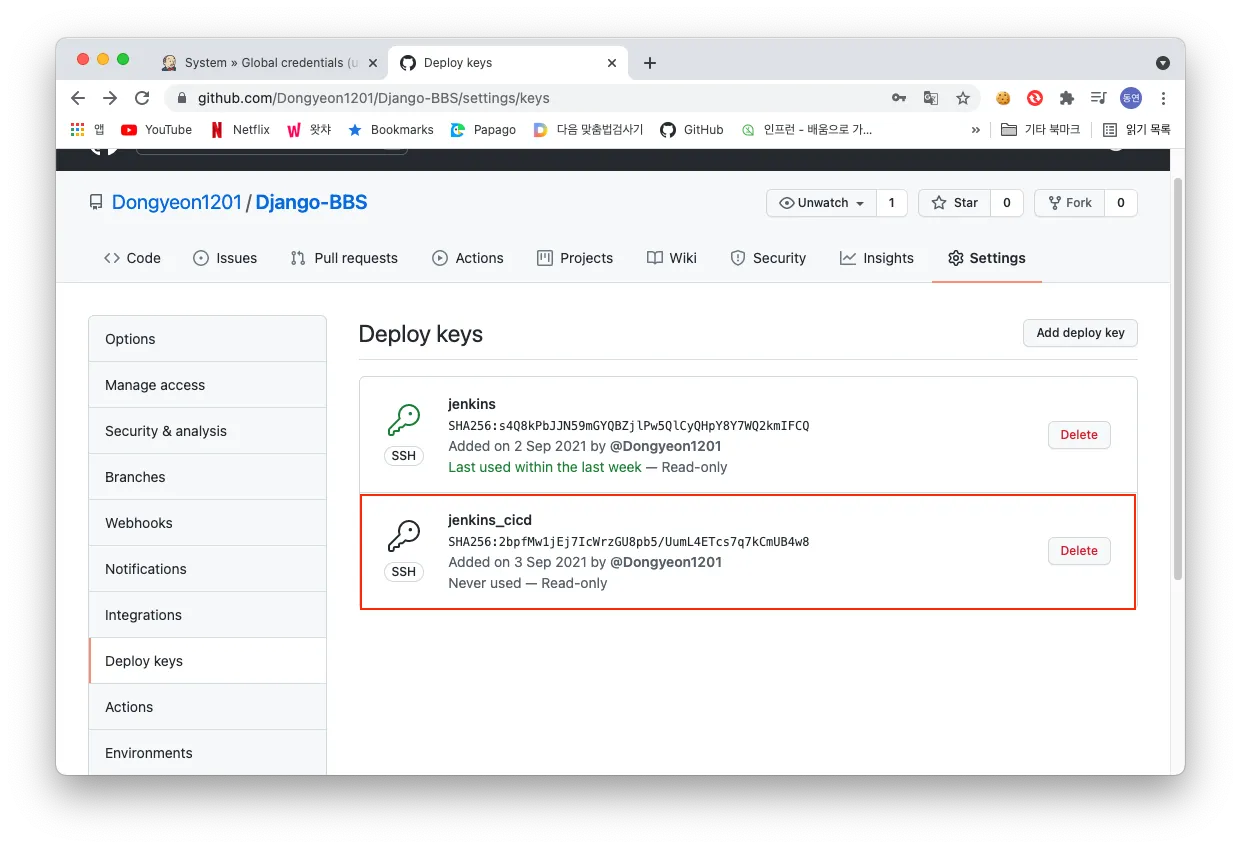The height and width of the screenshot is (849, 1241).
Task: Open the Papago bookmark
Action: pyautogui.click(x=483, y=130)
